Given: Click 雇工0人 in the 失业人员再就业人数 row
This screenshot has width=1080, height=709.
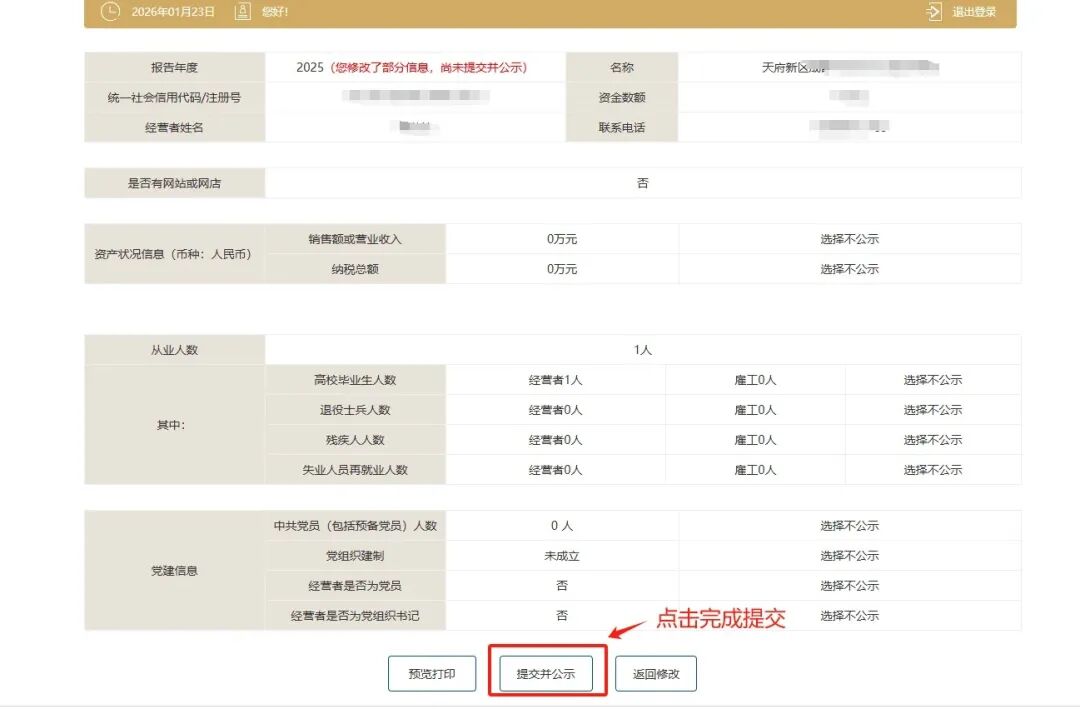Looking at the screenshot, I should [x=755, y=470].
